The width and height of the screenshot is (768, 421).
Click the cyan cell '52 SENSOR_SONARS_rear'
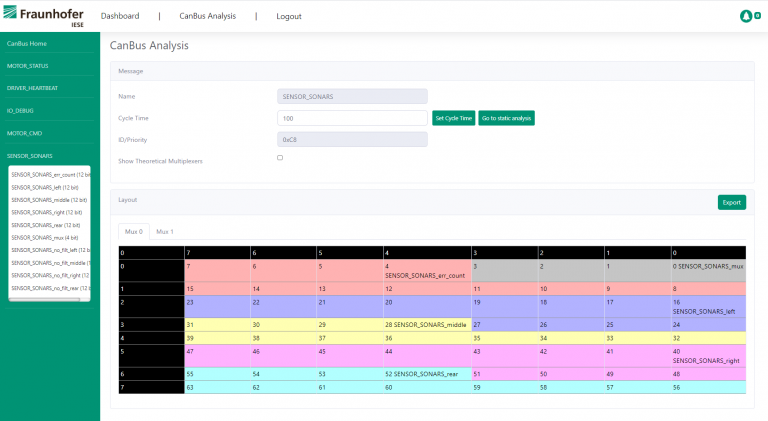[427, 374]
